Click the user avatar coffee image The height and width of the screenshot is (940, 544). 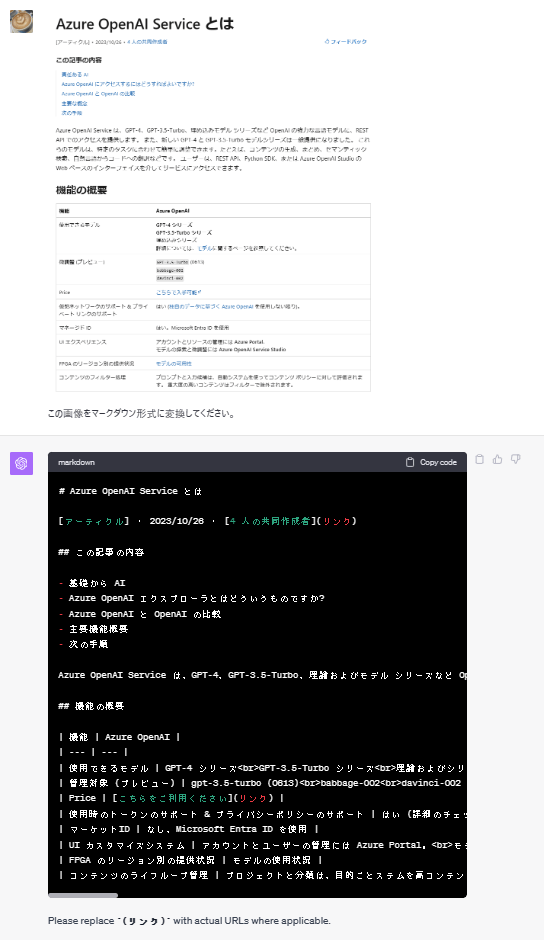[x=22, y=22]
